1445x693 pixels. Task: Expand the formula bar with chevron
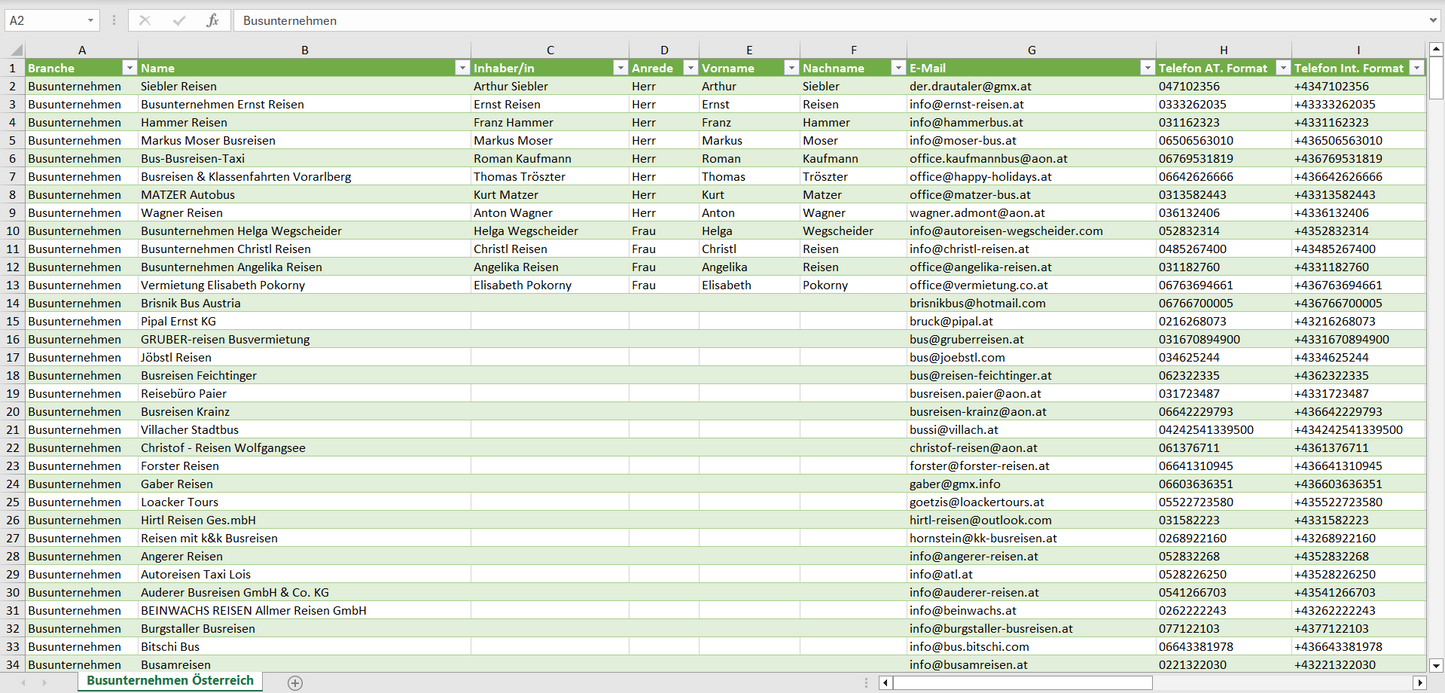pos(1435,20)
